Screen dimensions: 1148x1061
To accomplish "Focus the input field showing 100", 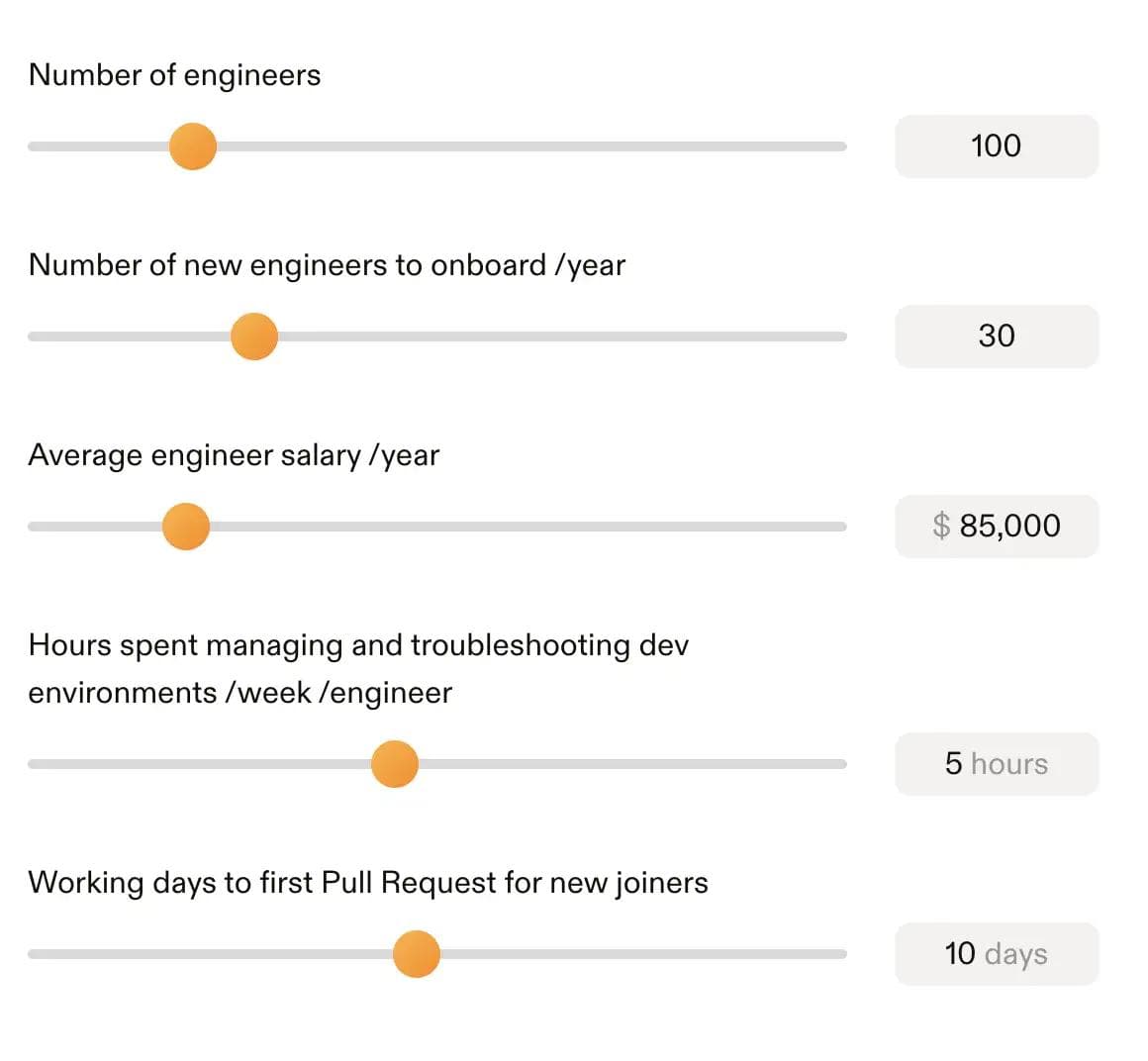I will (996, 146).
